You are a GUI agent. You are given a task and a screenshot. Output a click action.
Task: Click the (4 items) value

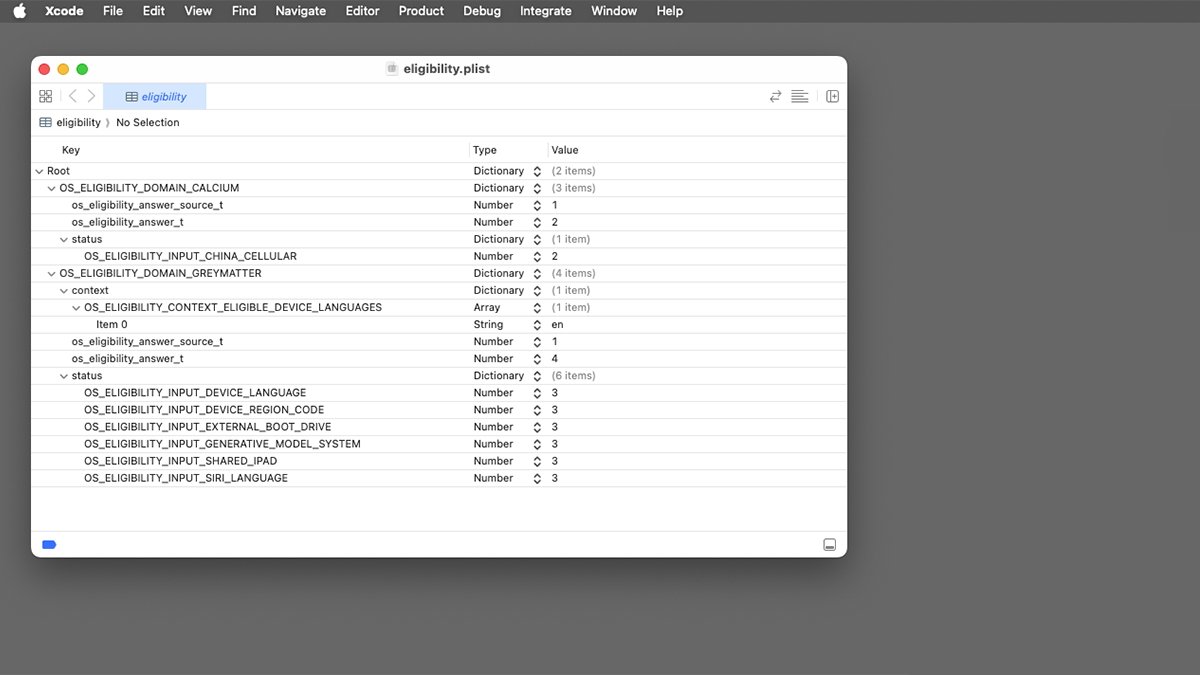(573, 273)
